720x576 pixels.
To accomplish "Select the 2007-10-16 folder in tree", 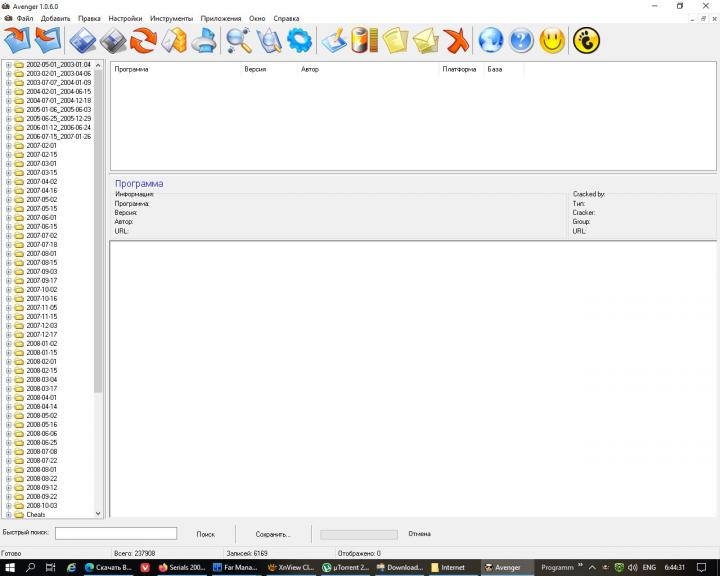I will click(x=41, y=299).
